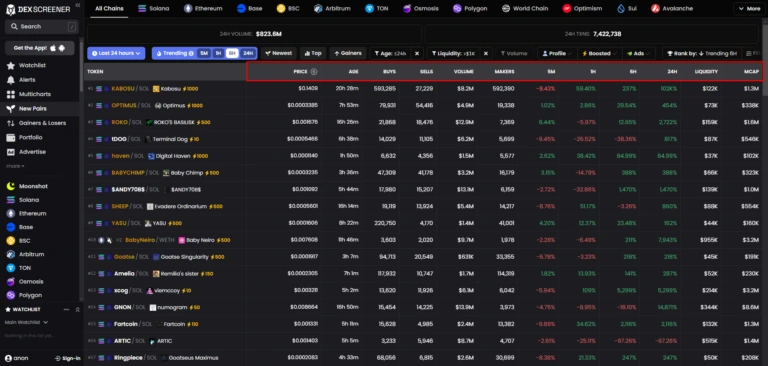Open the Volume filter
768x366 pixels.
point(513,53)
